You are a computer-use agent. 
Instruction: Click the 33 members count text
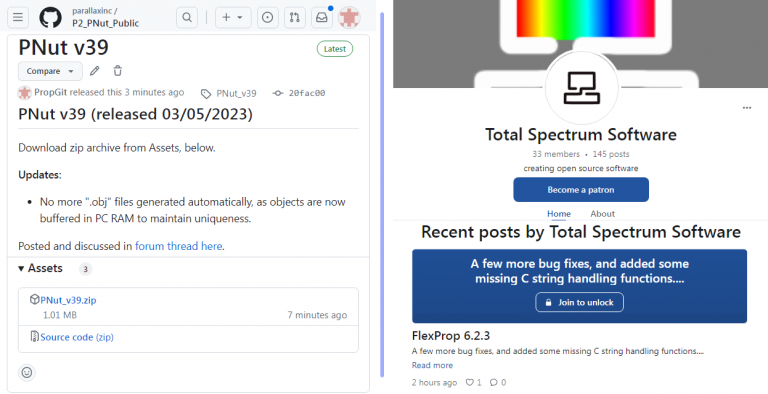point(556,154)
